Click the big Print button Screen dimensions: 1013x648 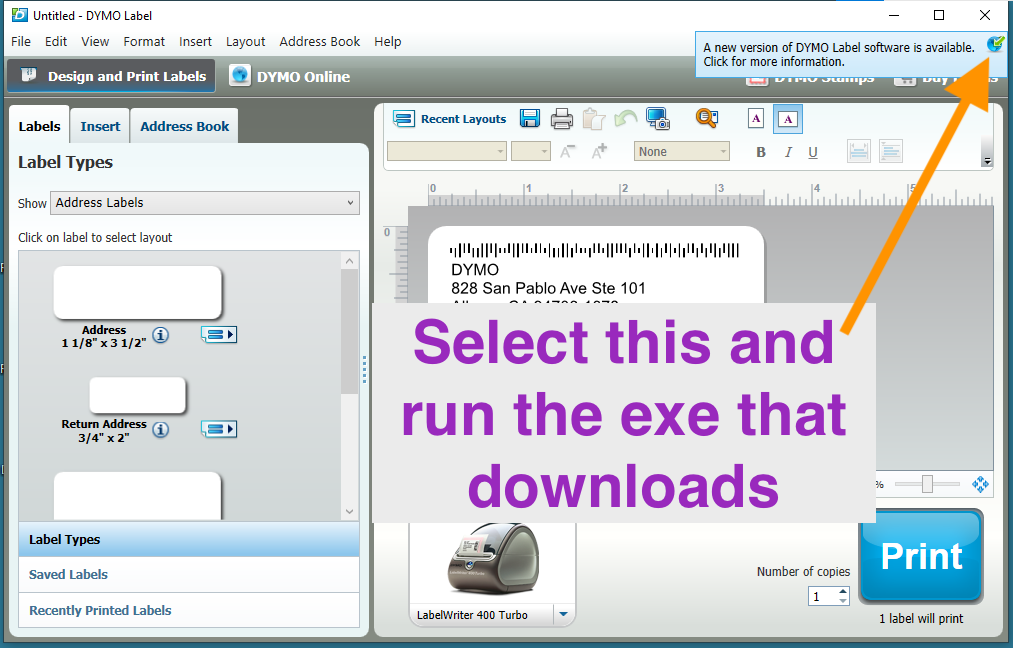click(x=921, y=556)
